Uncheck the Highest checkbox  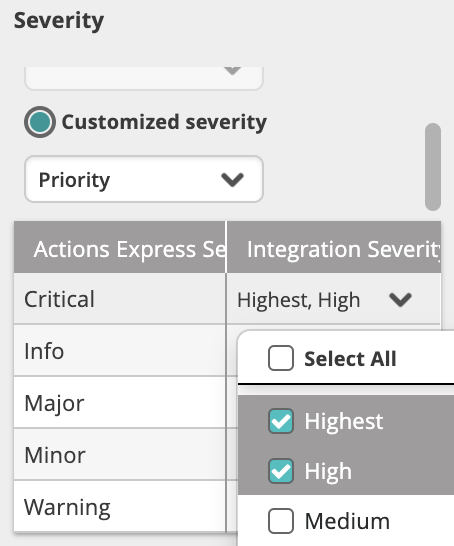(x=281, y=421)
